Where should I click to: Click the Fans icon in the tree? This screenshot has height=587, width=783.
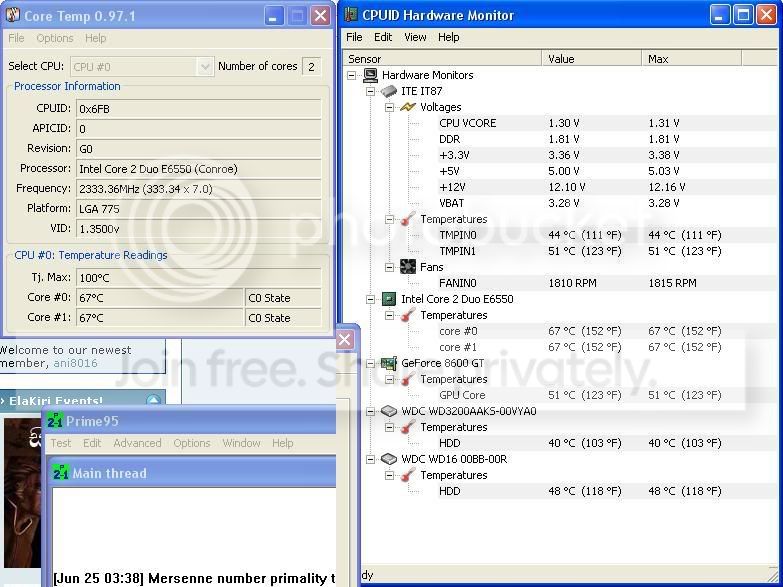(408, 267)
